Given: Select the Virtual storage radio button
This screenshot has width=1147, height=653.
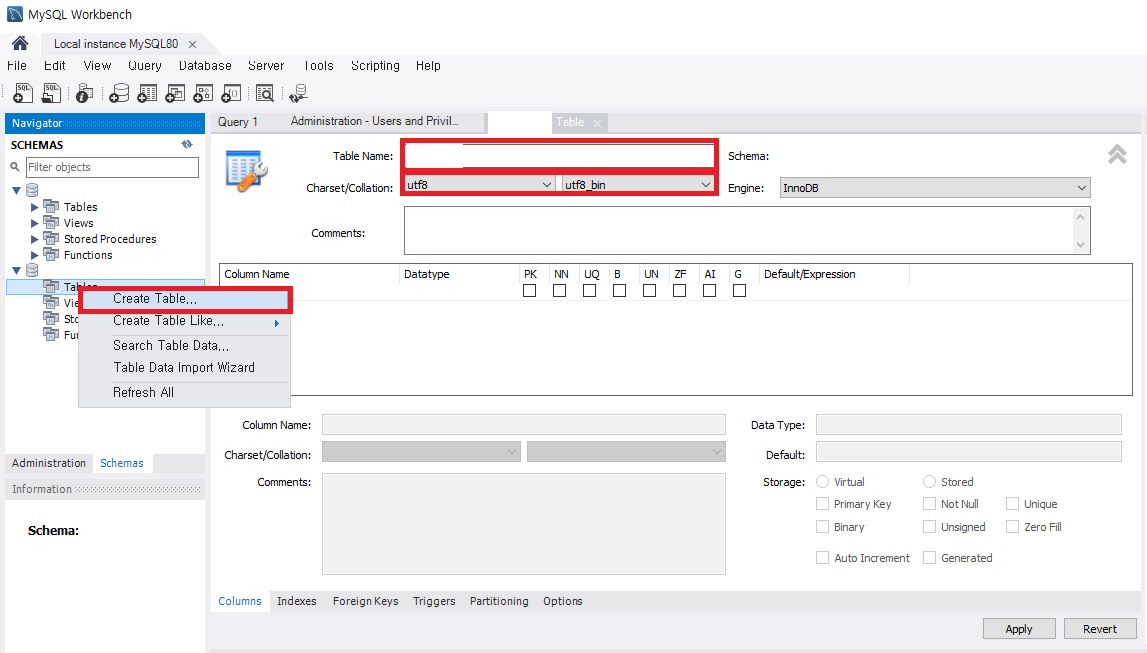Looking at the screenshot, I should point(822,481).
